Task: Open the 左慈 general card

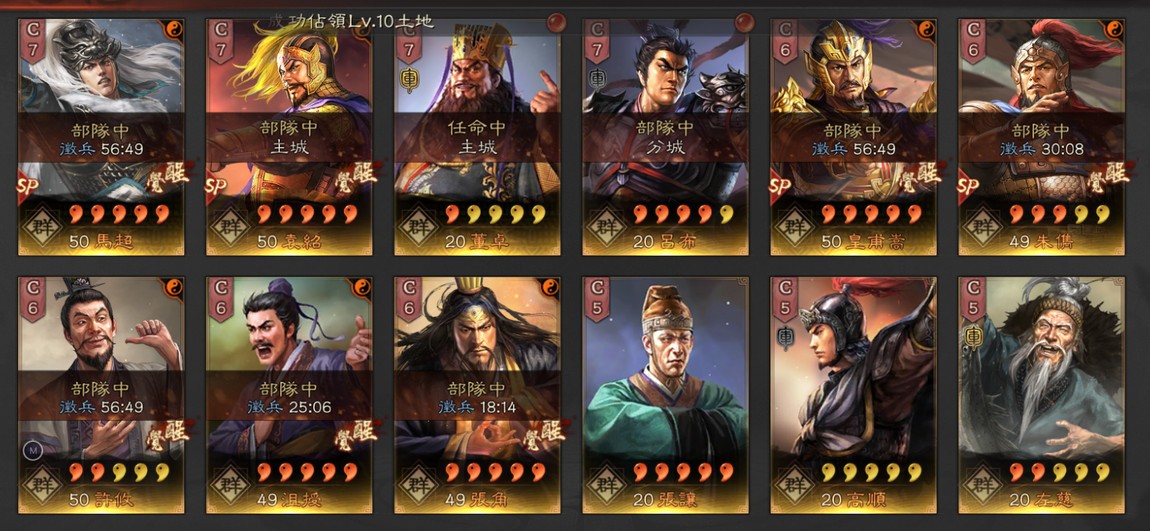Action: point(1041,395)
